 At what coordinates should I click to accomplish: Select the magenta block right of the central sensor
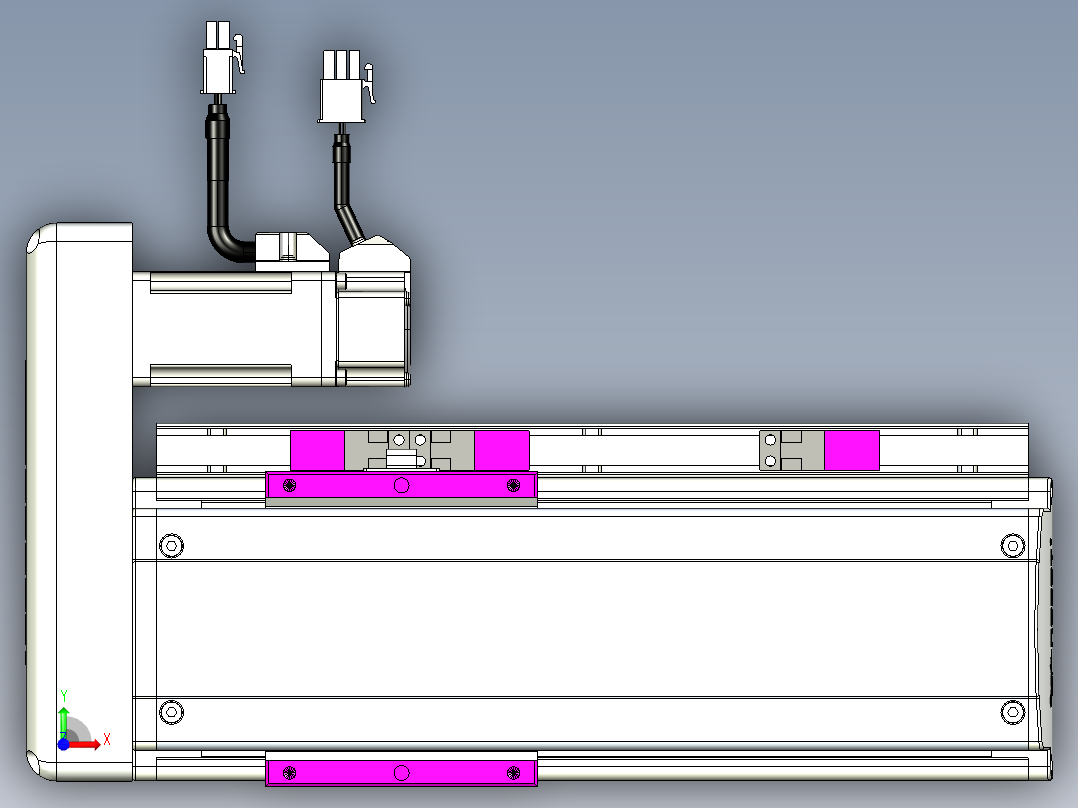(x=502, y=451)
